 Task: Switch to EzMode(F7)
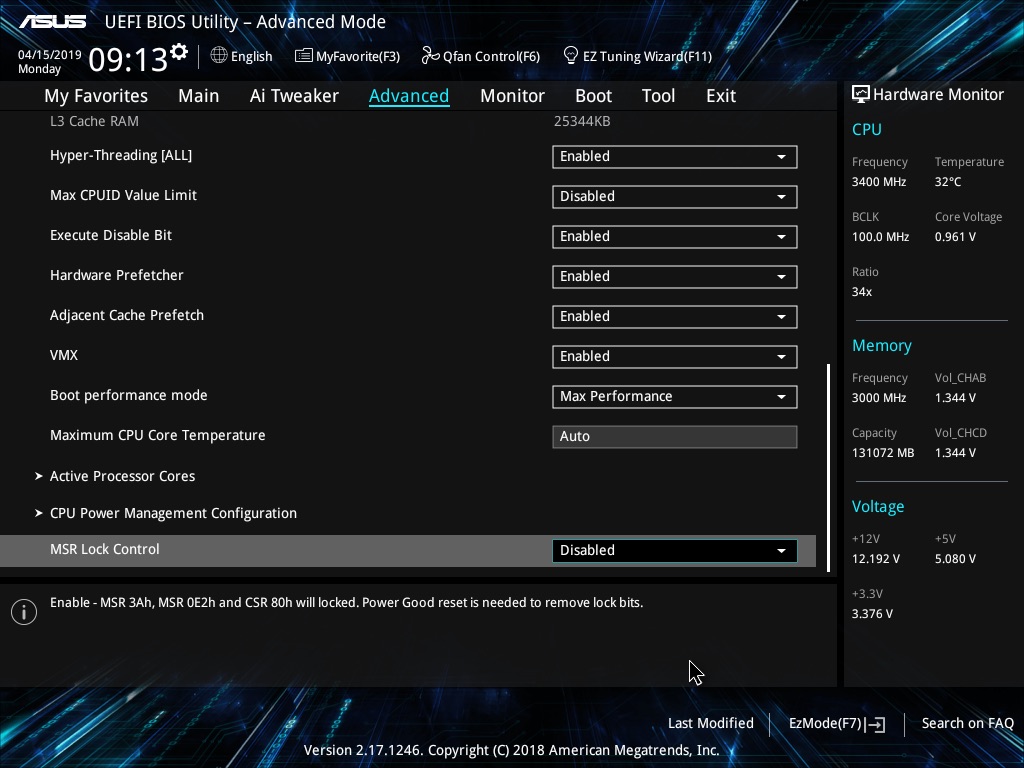coord(837,724)
